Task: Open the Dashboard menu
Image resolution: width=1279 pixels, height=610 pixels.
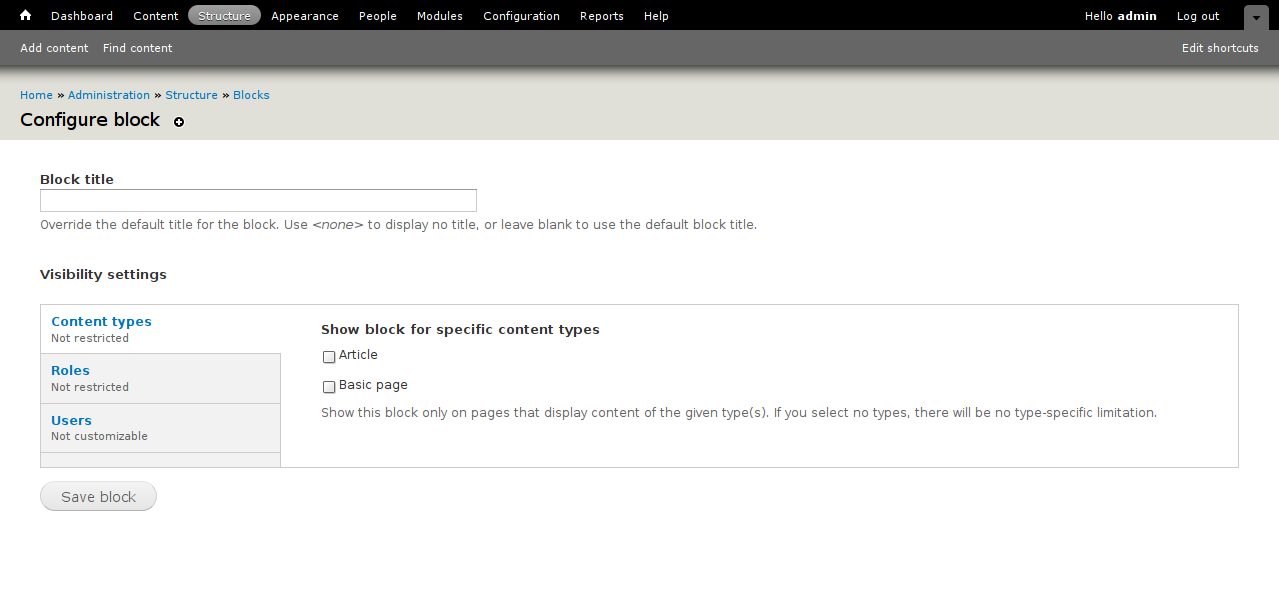Action: point(82,16)
